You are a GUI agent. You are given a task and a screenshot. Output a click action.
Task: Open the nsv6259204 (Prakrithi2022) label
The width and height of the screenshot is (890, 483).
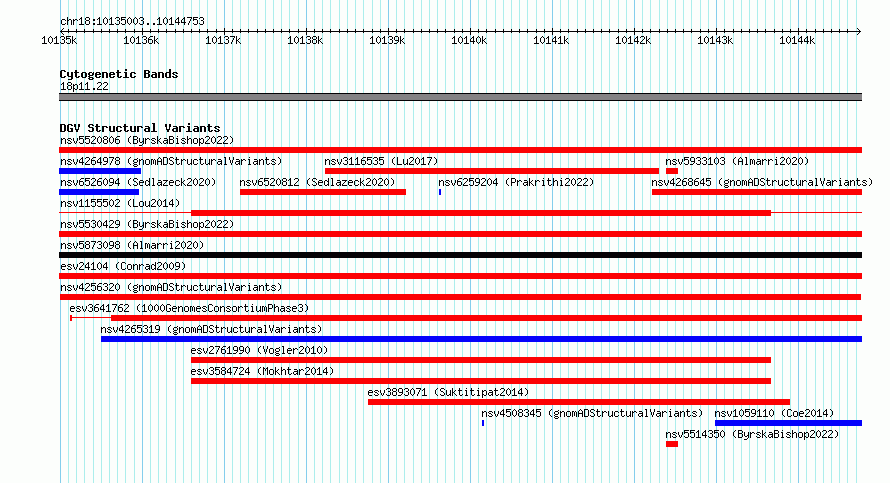pyautogui.click(x=516, y=182)
